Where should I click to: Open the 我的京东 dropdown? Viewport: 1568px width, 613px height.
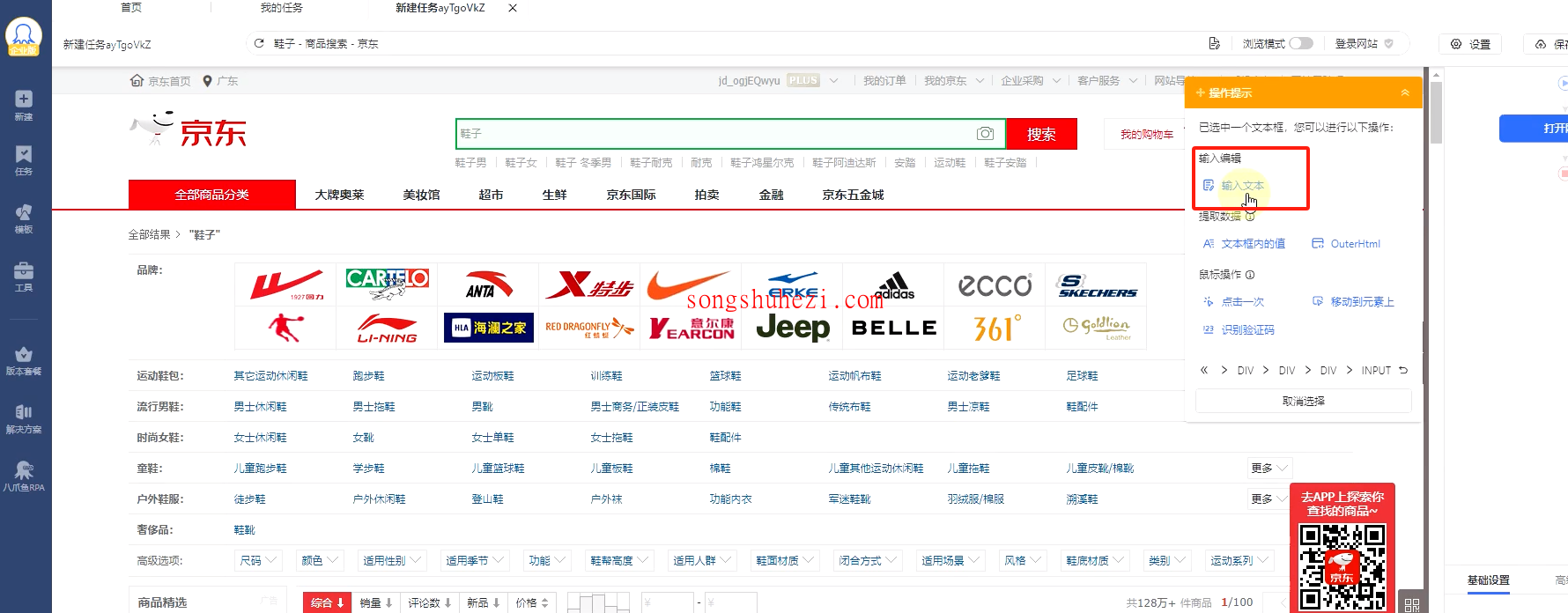coord(953,81)
